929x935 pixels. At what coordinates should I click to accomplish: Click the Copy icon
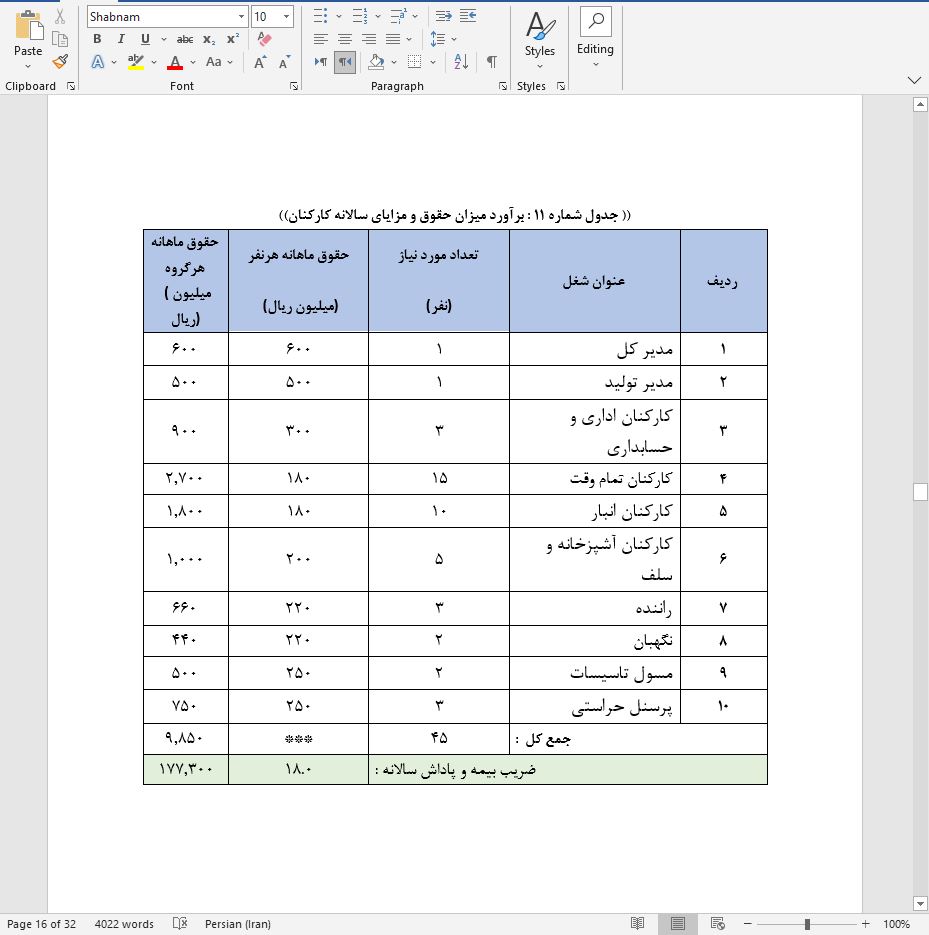tap(60, 39)
